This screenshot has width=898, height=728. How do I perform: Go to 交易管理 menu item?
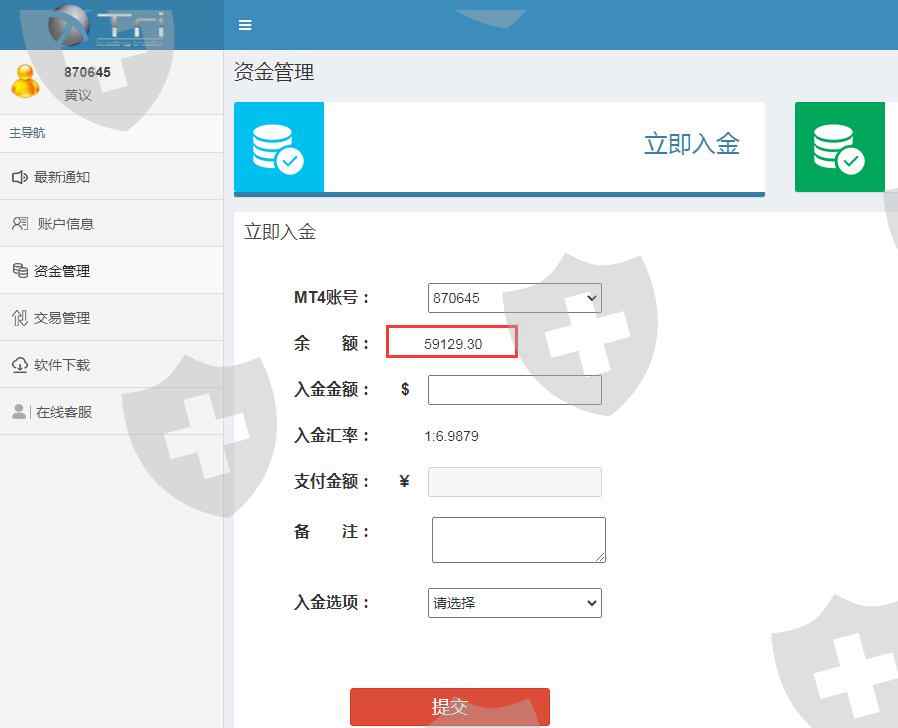[62, 318]
